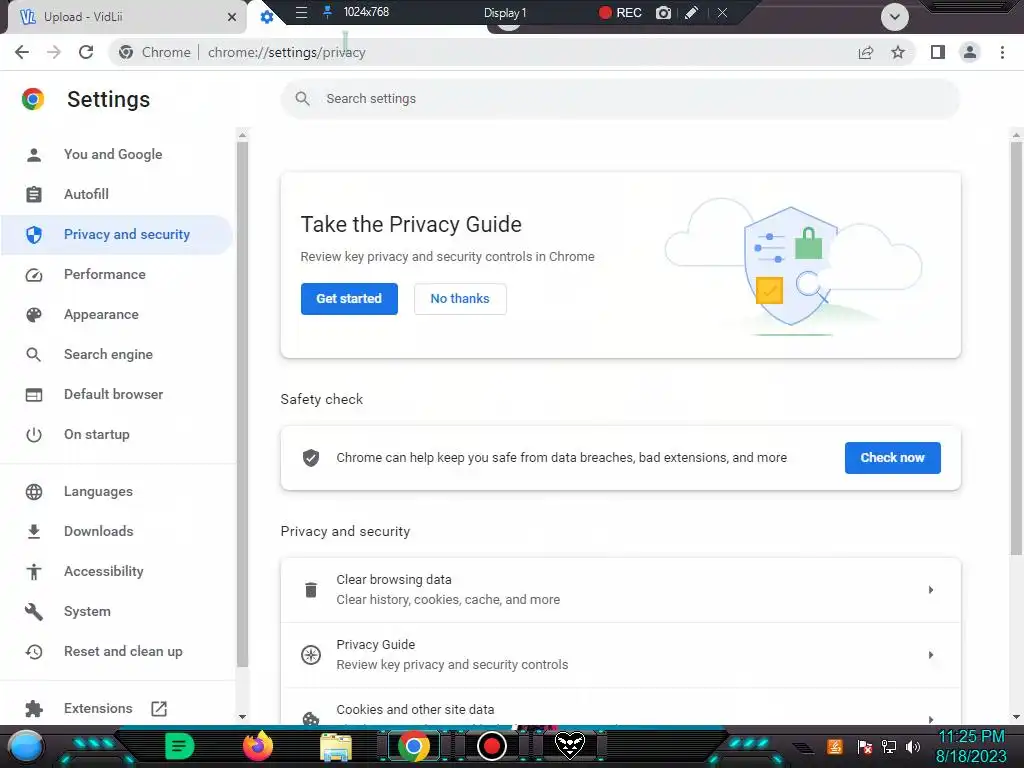
Task: Click the recorder pencil annotate icon
Action: coord(692,12)
